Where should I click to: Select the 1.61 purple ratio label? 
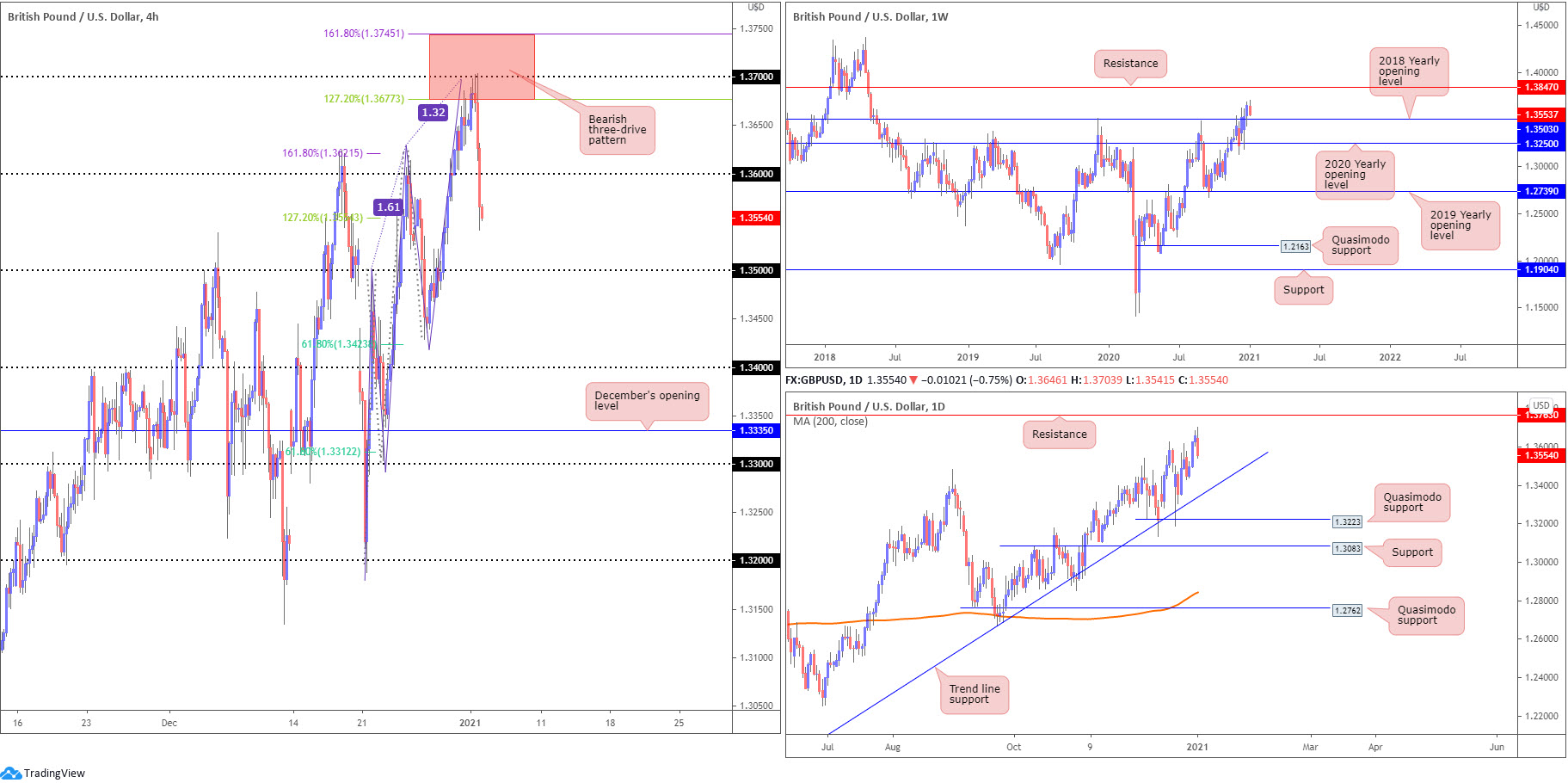(x=389, y=207)
